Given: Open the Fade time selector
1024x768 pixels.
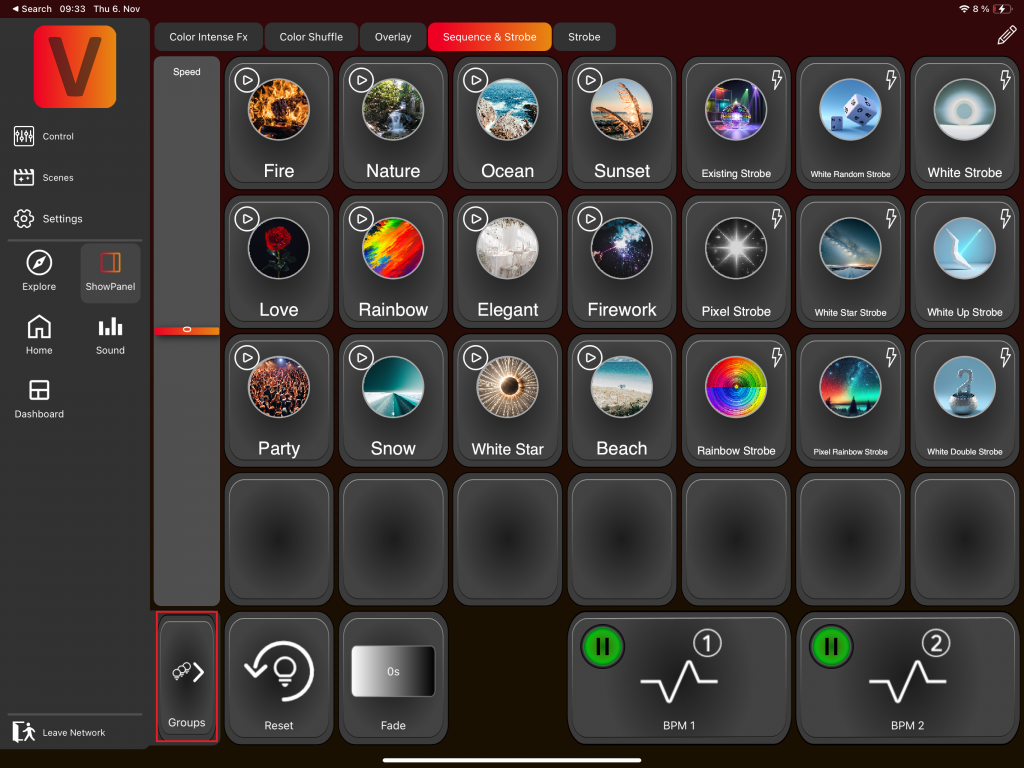Looking at the screenshot, I should point(393,672).
